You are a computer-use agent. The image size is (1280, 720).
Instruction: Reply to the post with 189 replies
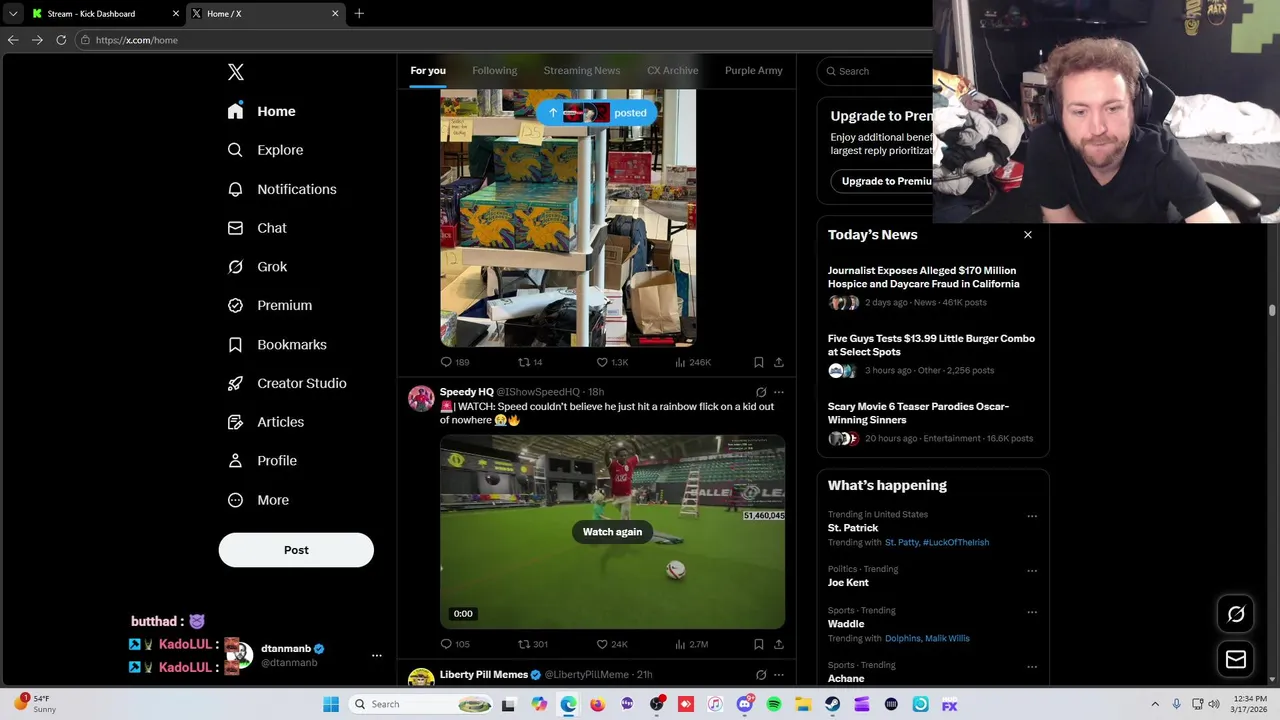pos(455,362)
